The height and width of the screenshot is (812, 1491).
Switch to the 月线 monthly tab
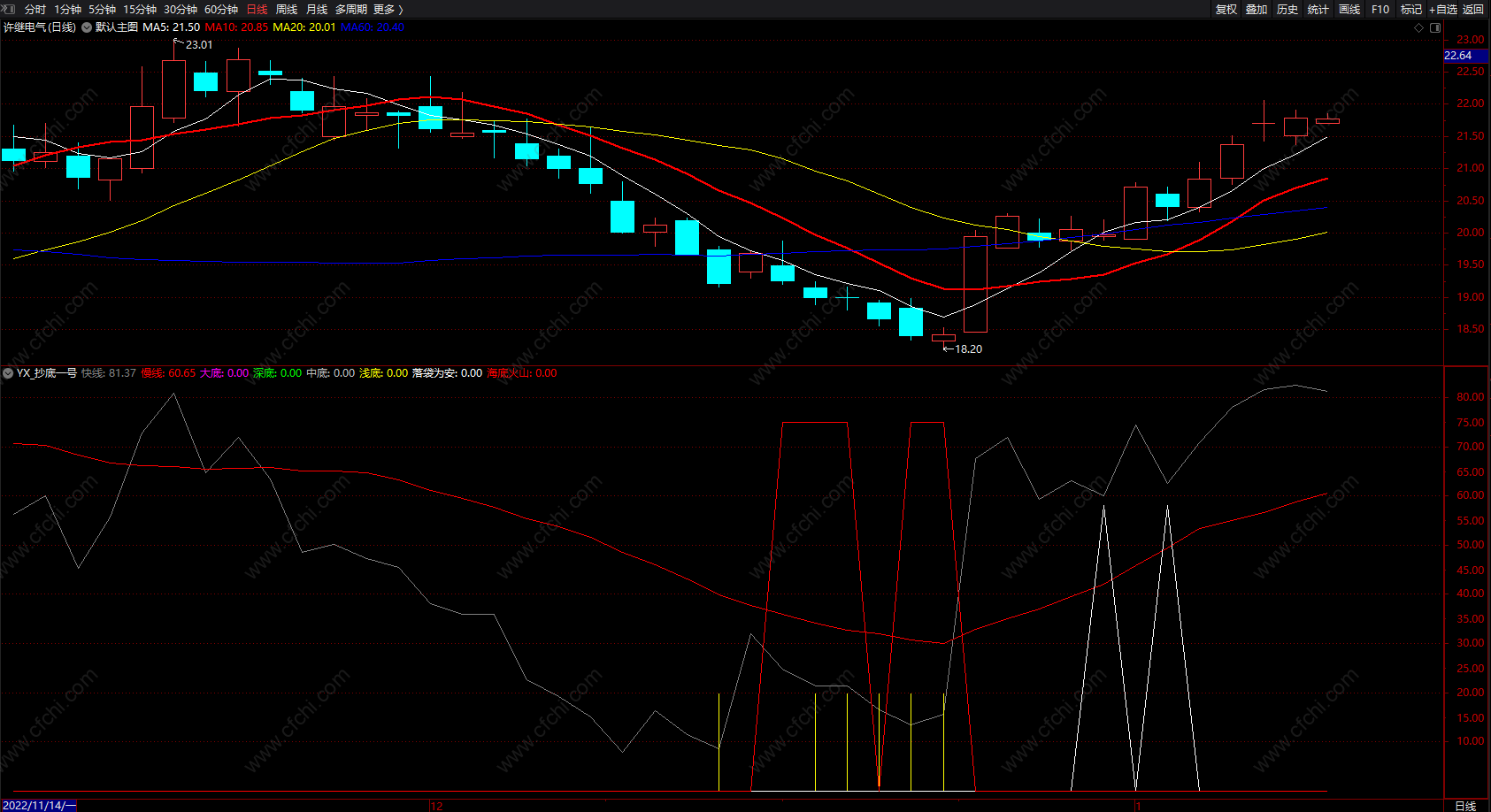[x=317, y=9]
